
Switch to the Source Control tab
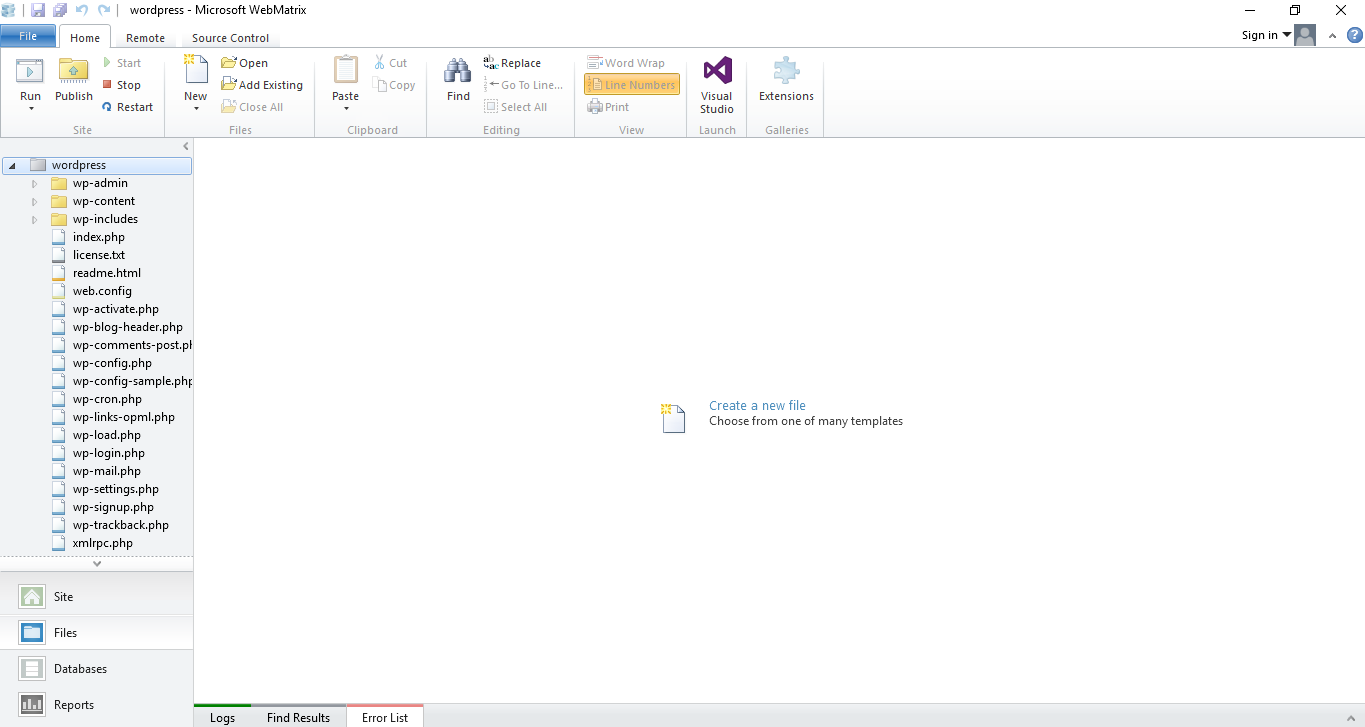tap(230, 38)
